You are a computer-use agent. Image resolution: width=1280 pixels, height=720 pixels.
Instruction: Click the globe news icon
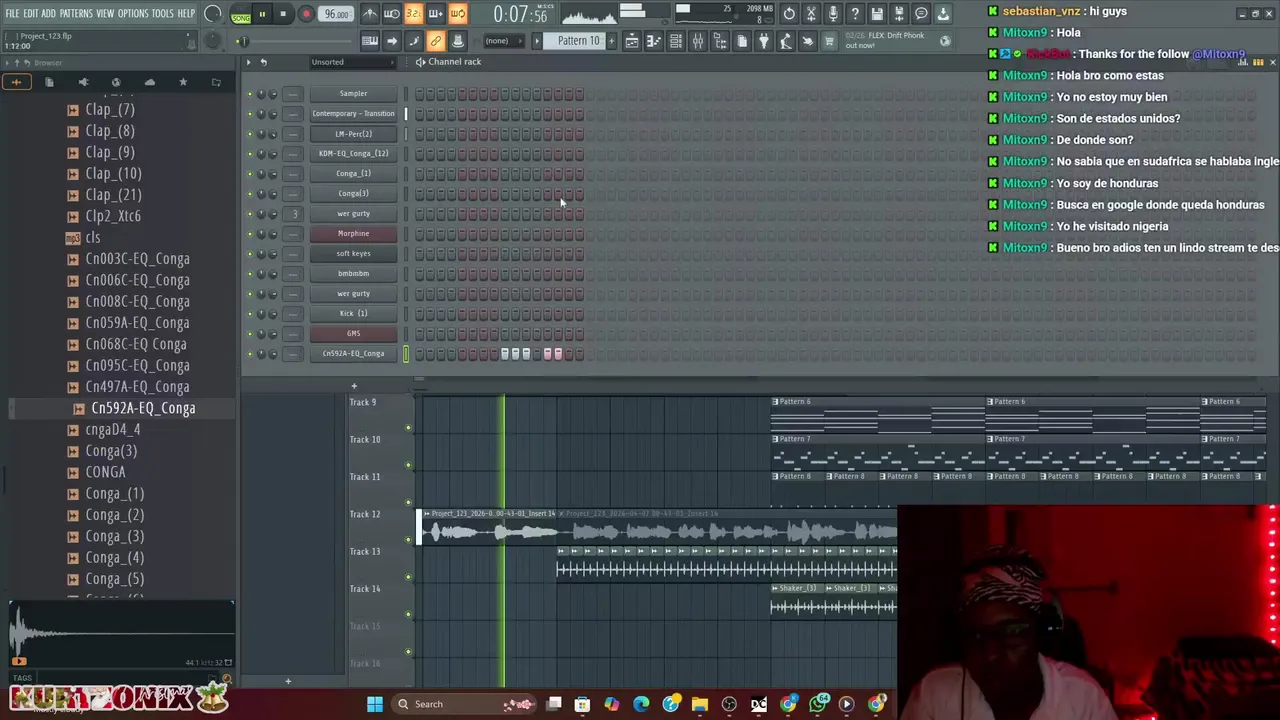click(x=945, y=41)
